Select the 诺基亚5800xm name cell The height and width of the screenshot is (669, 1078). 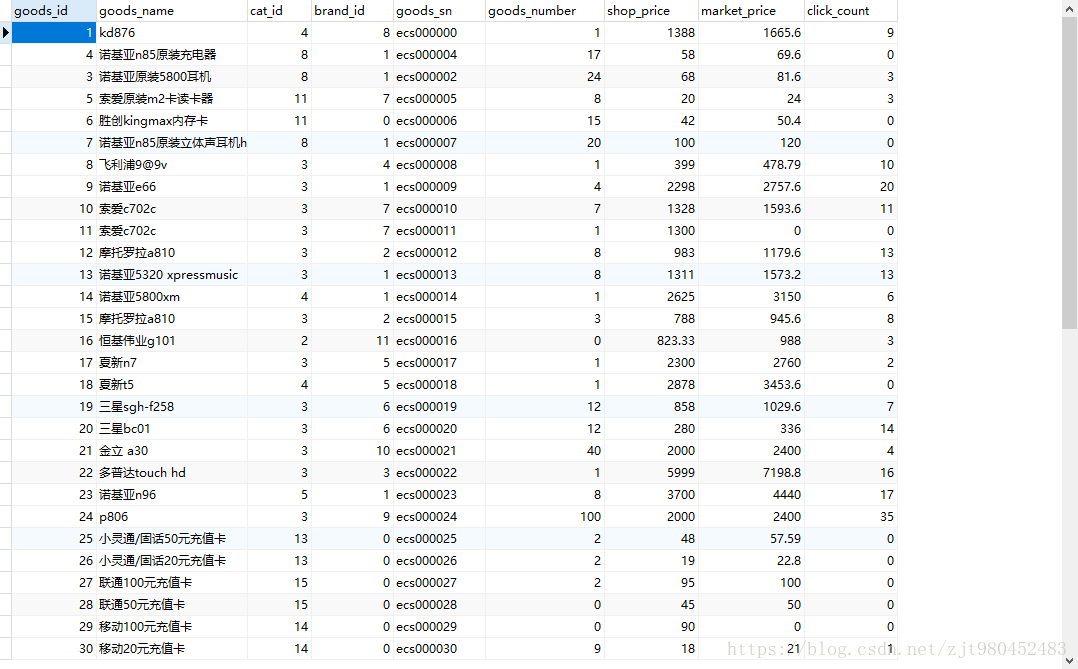172,296
